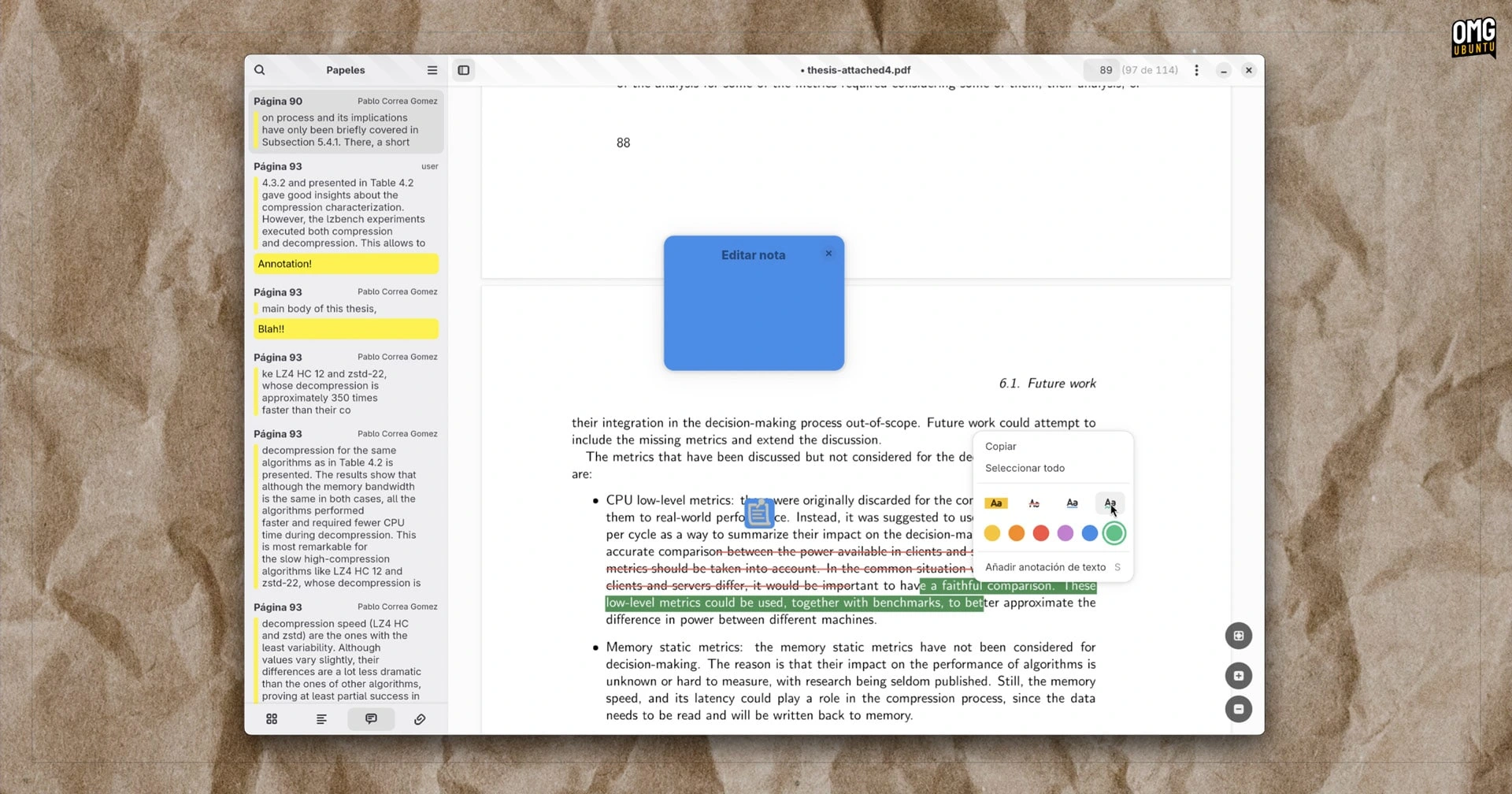Pick the yellow annotation color
Screen dimensions: 1512x794
tap(992, 533)
